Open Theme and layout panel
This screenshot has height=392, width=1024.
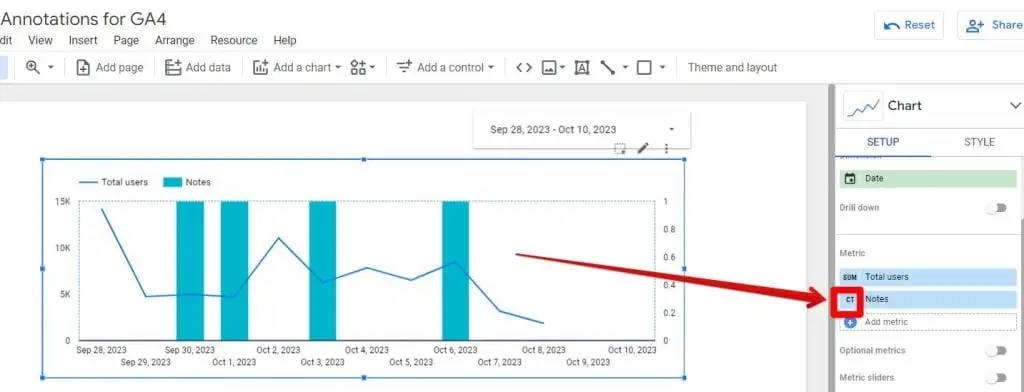click(732, 67)
